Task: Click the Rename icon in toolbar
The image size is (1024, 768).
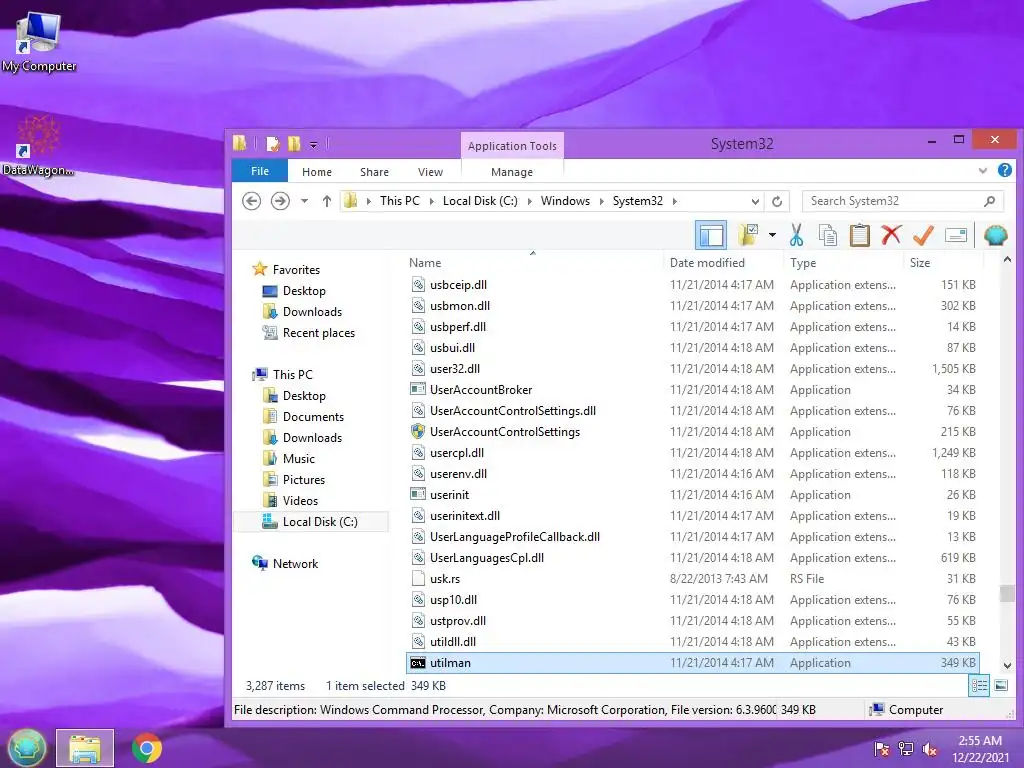Action: pos(955,235)
